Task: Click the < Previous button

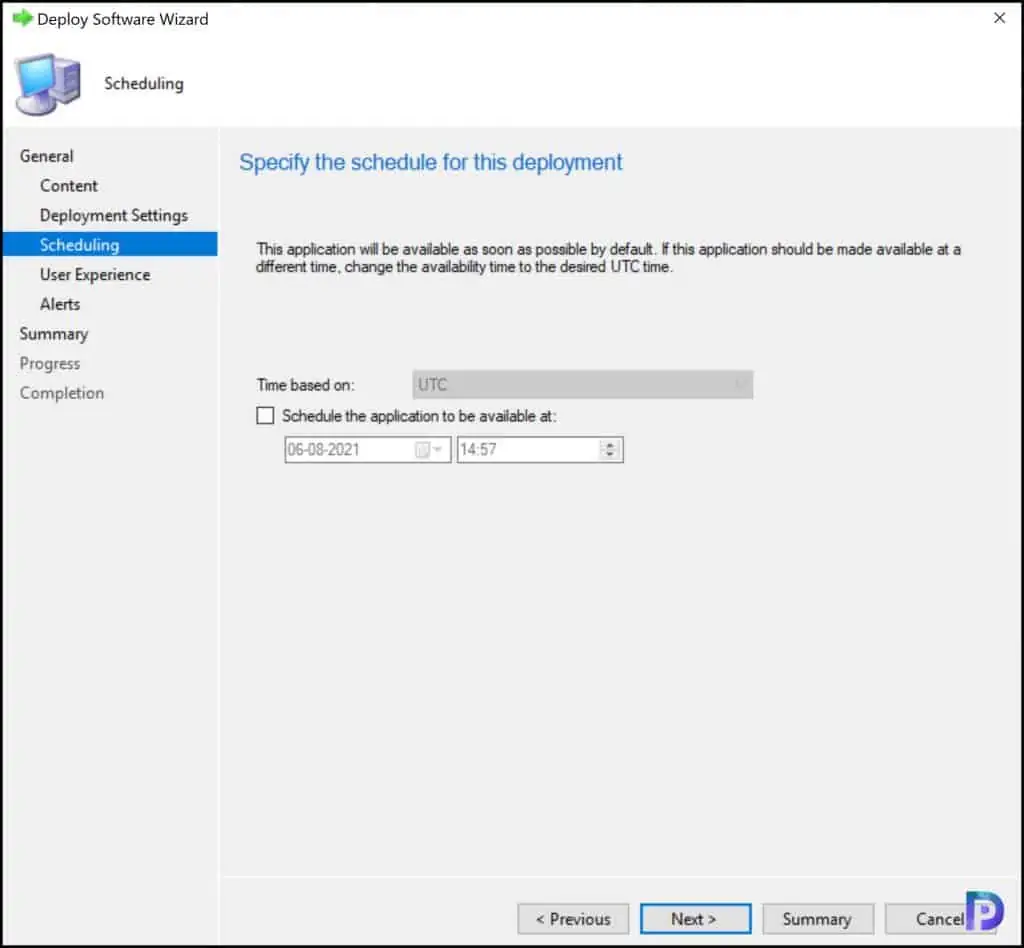Action: (x=573, y=919)
